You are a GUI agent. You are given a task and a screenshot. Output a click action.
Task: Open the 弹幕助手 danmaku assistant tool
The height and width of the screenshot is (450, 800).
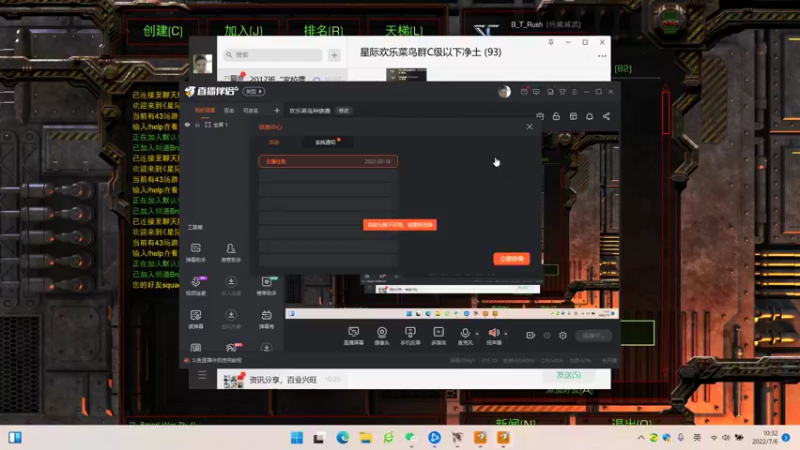pyautogui.click(x=196, y=252)
